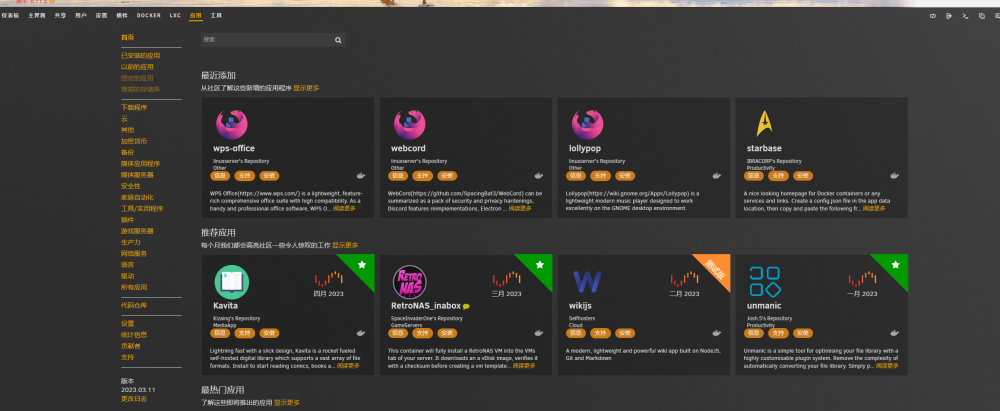Screen dimensions: 1000x411
Task: Click the wps-office app logo
Action: (232, 124)
